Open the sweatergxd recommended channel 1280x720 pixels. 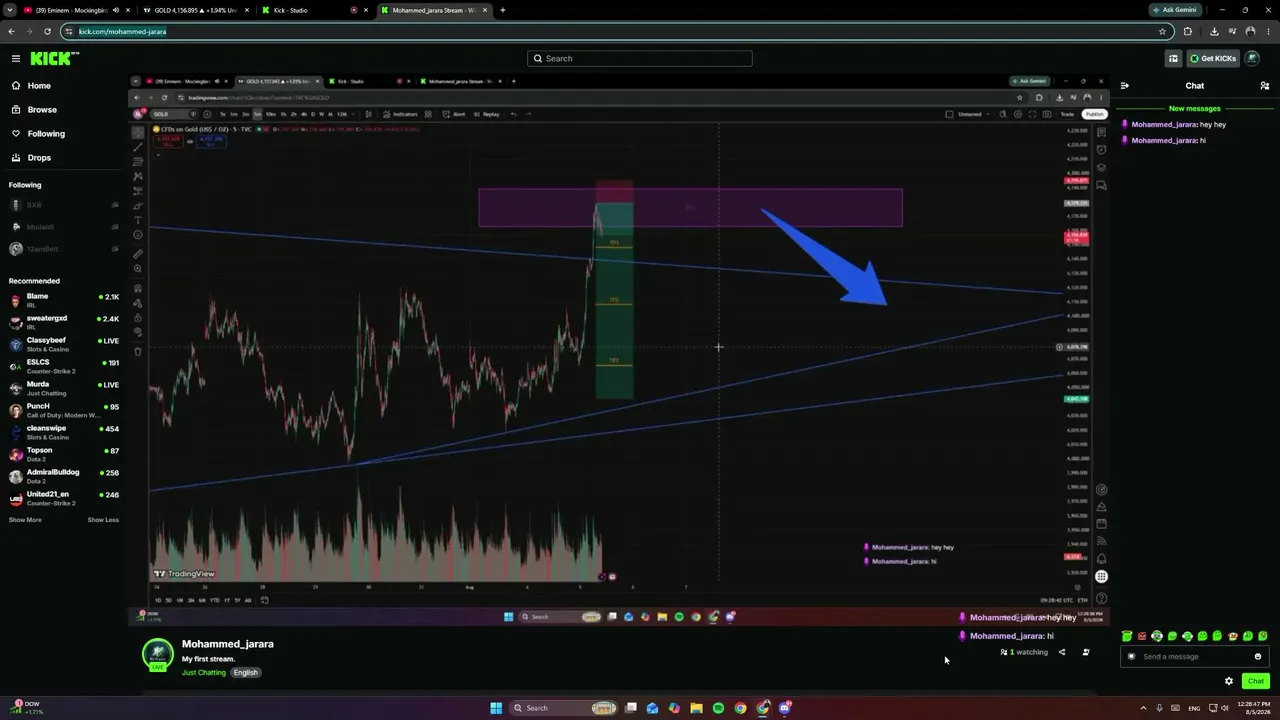(64, 322)
